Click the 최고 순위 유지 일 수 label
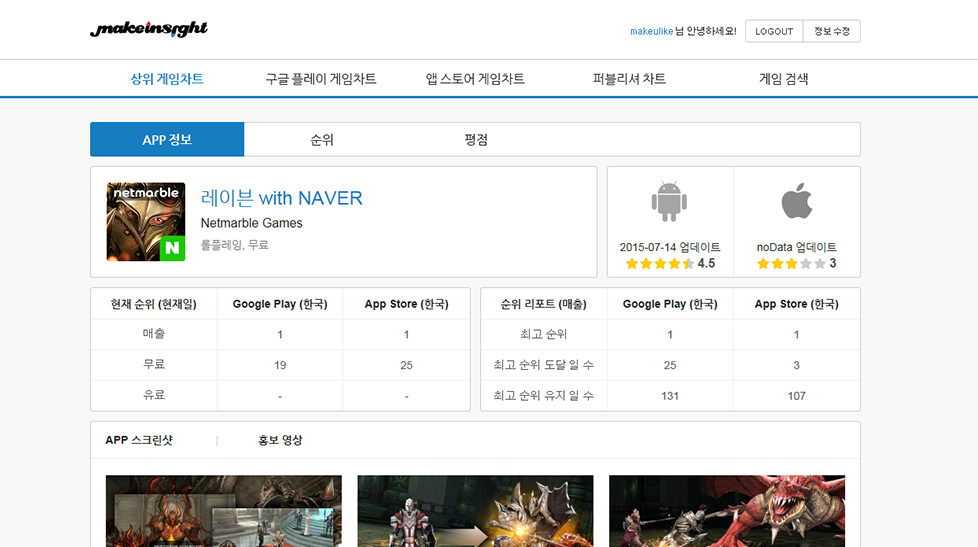 [543, 395]
